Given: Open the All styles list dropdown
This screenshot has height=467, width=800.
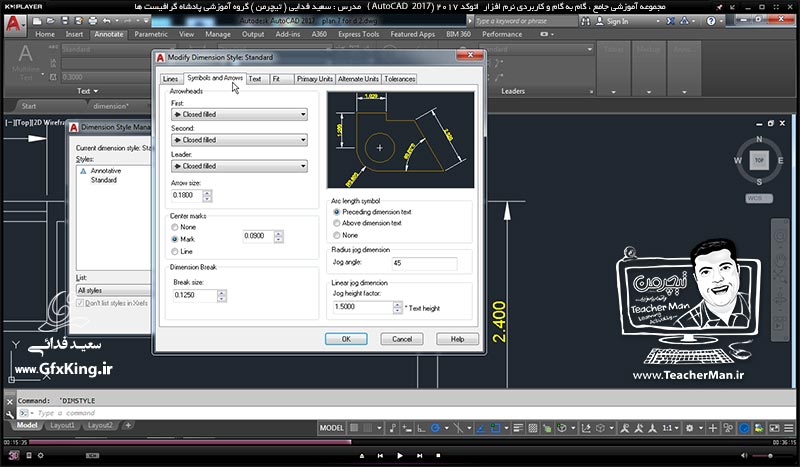Looking at the screenshot, I should (113, 290).
